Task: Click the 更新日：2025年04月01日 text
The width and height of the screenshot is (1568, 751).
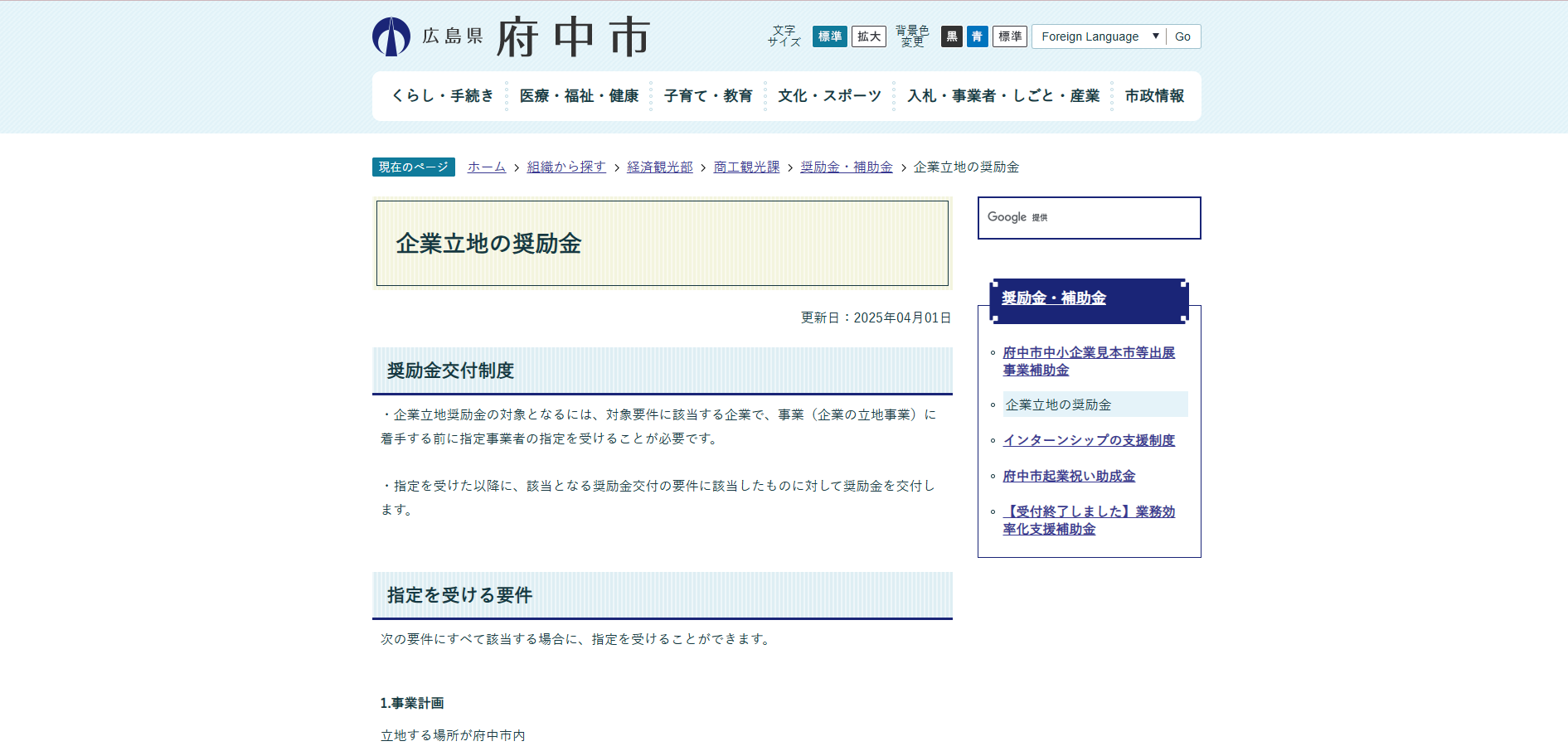Action: (x=876, y=317)
